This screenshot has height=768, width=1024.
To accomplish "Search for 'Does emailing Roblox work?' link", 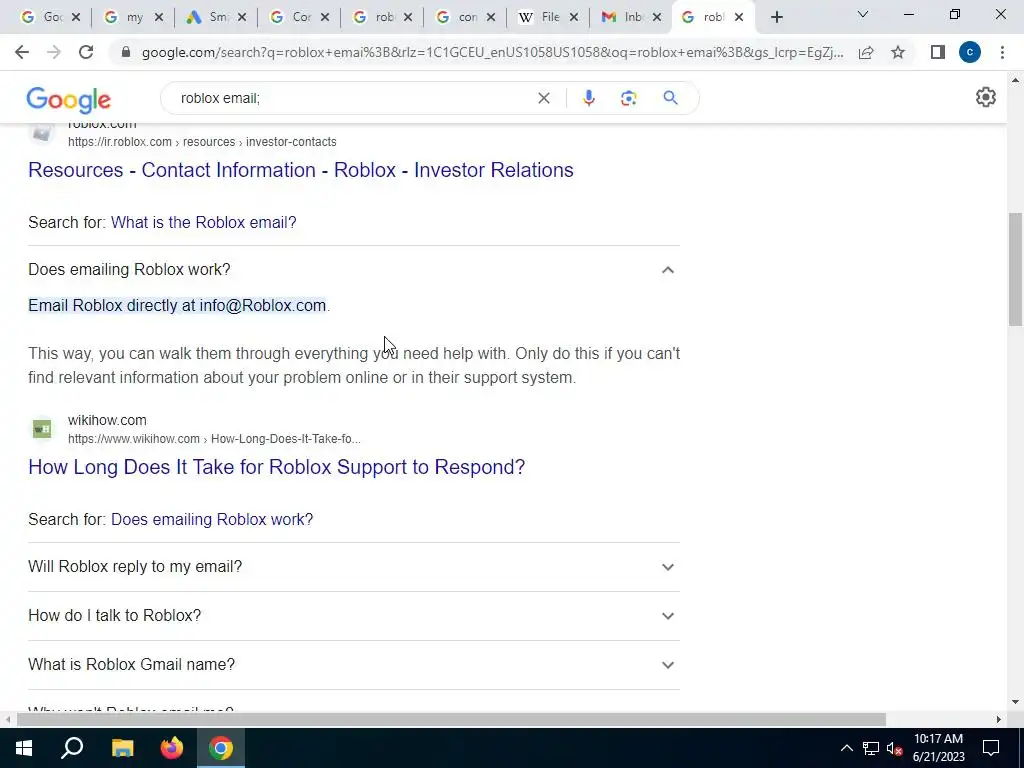I will click(x=212, y=520).
